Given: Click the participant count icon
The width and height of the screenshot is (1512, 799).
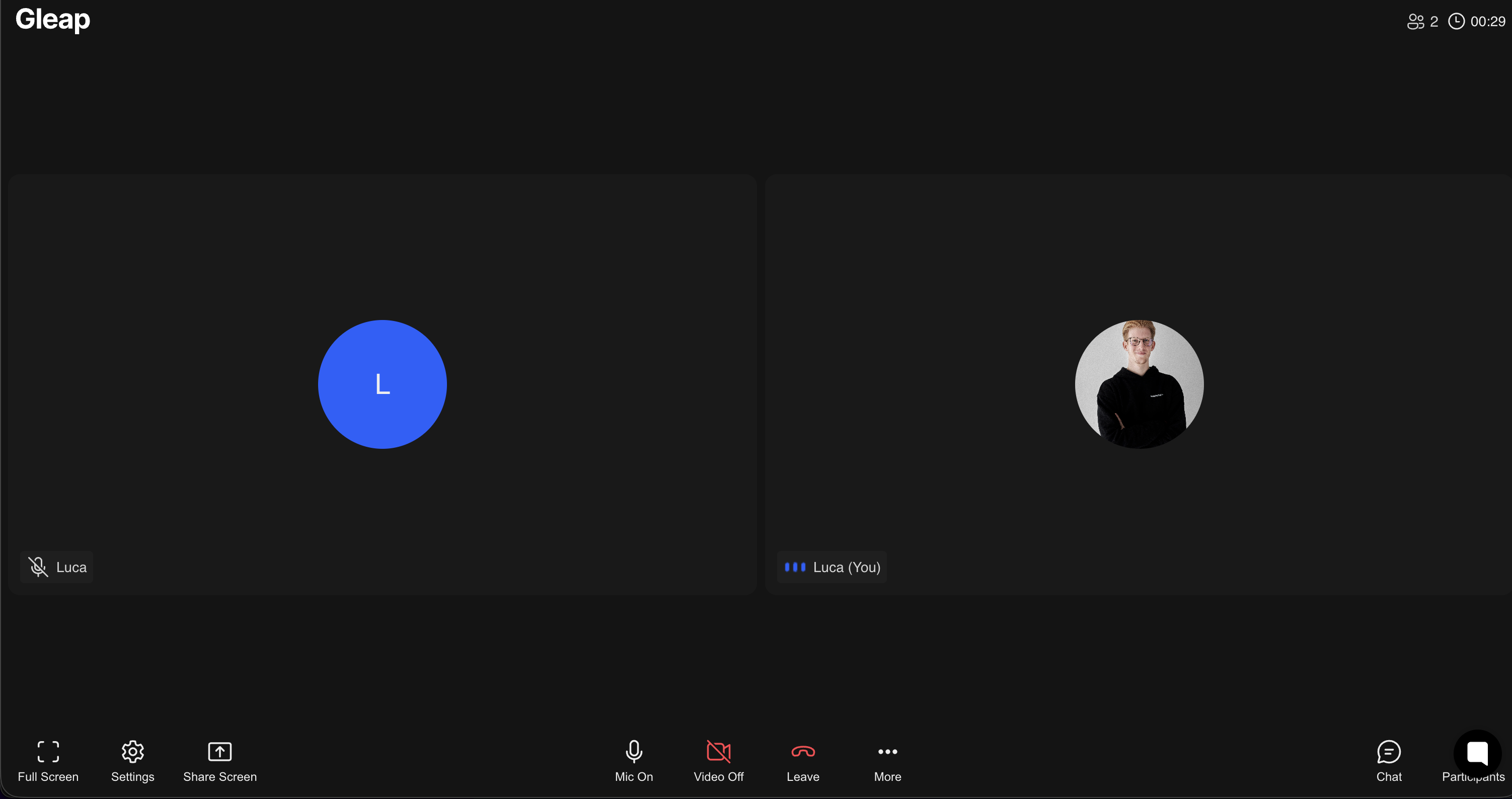Looking at the screenshot, I should click(x=1416, y=22).
